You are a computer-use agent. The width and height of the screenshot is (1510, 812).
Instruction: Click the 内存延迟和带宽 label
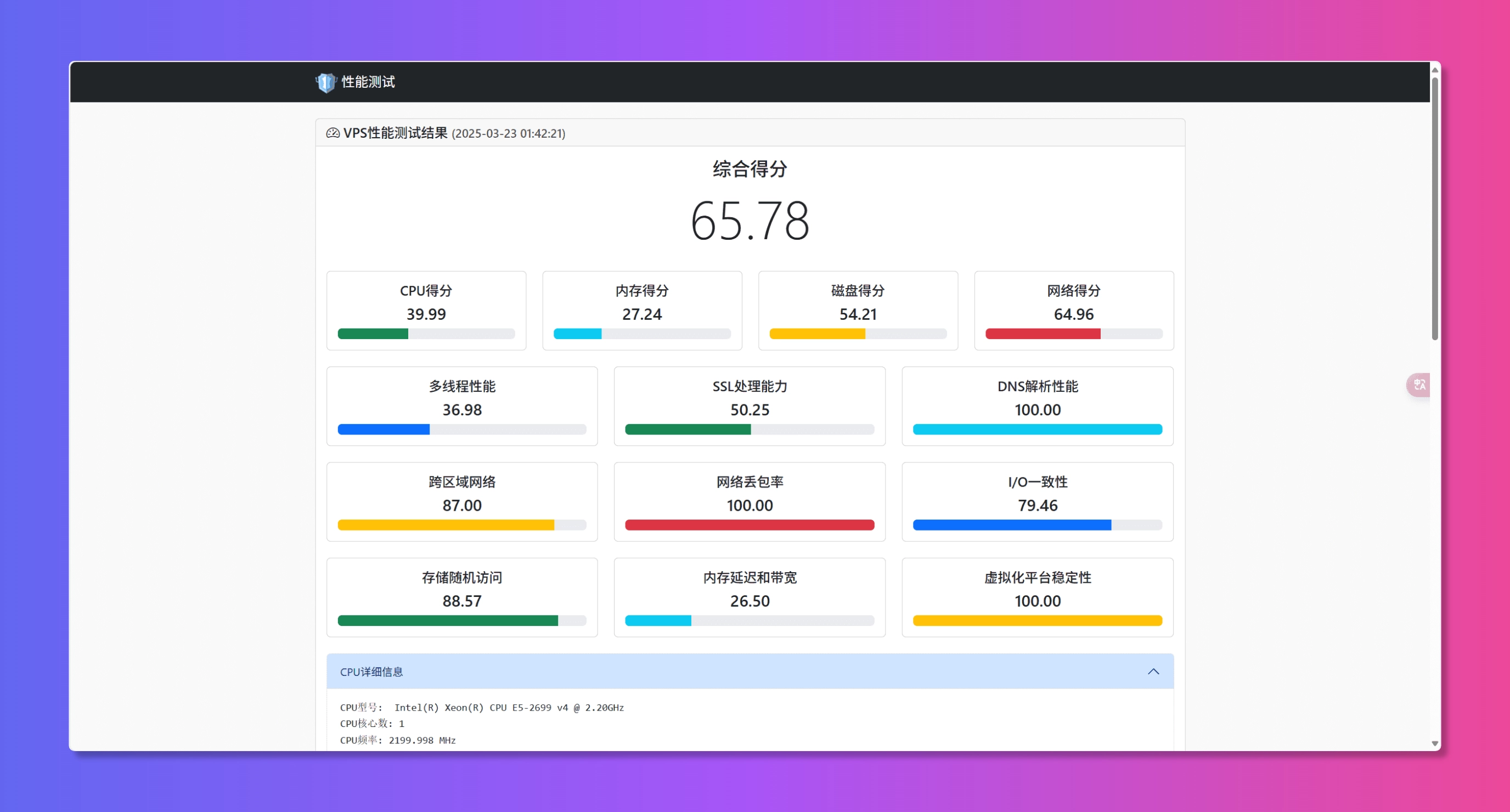tap(750, 578)
